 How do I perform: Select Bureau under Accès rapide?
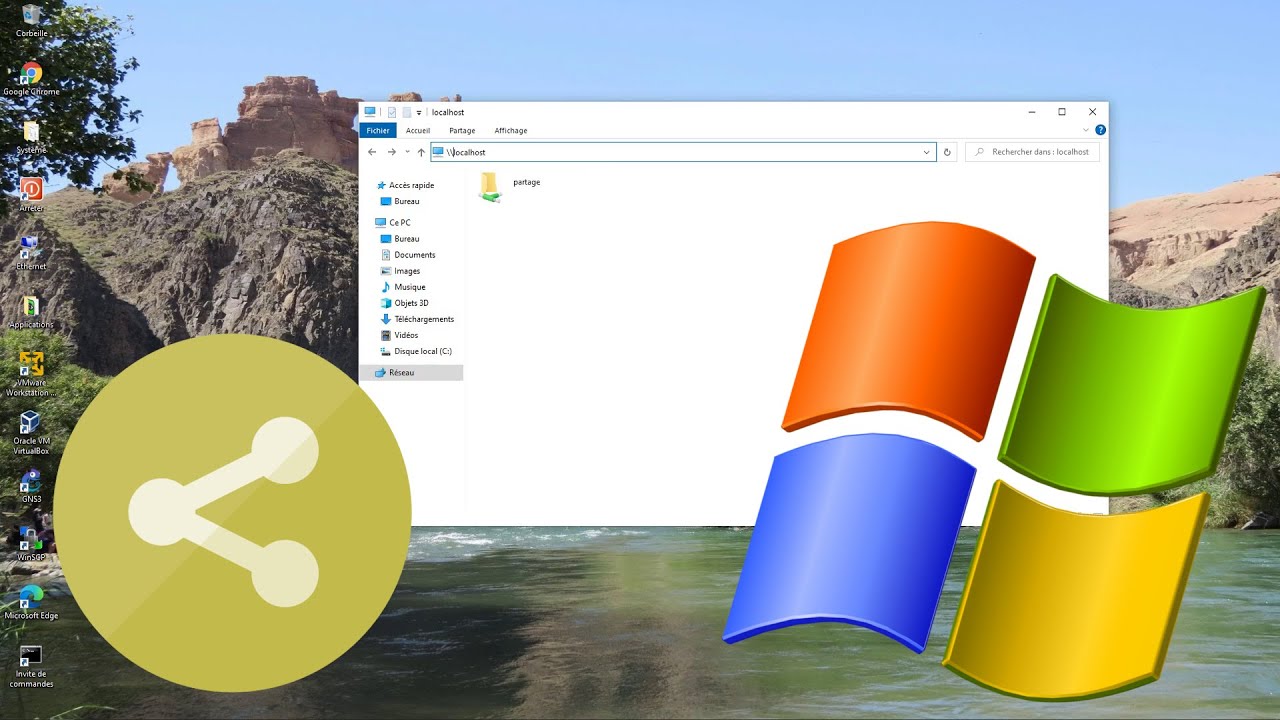tap(400, 201)
